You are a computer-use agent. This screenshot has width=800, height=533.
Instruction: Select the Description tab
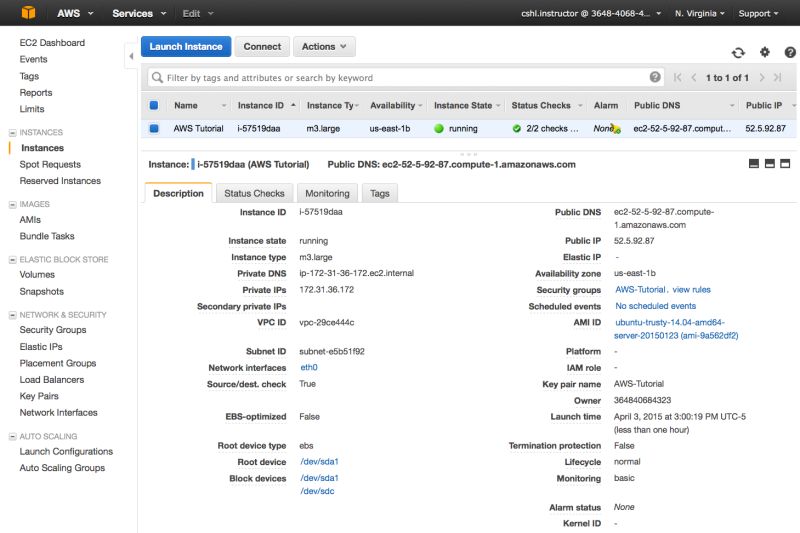(178, 193)
